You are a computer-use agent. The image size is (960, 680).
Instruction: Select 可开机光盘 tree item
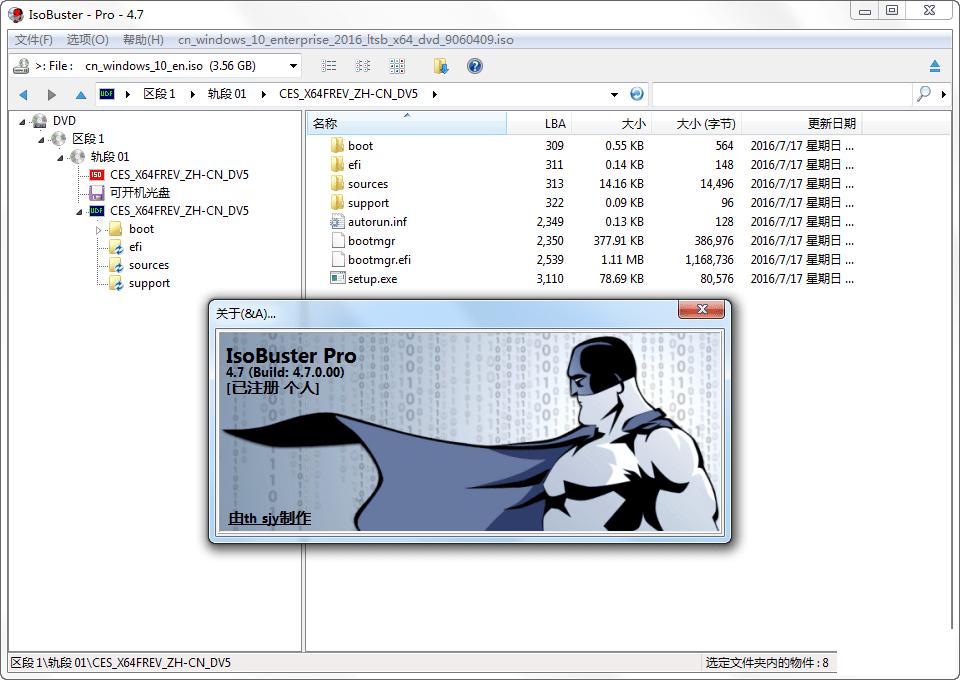click(x=140, y=193)
